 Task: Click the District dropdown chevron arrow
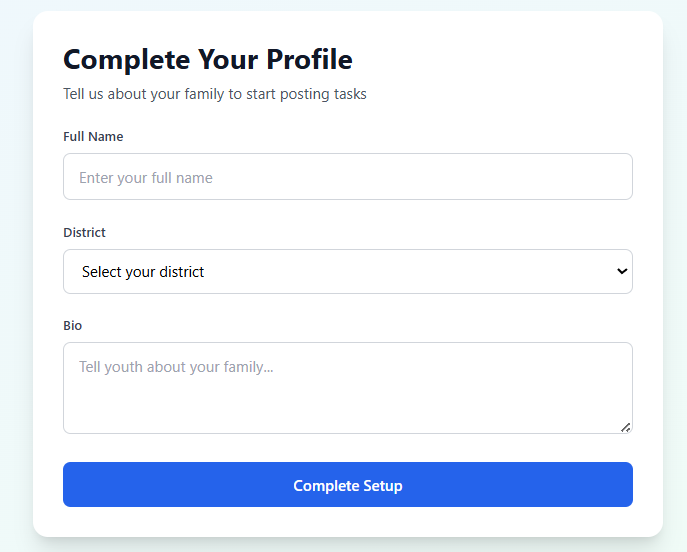pyautogui.click(x=622, y=271)
